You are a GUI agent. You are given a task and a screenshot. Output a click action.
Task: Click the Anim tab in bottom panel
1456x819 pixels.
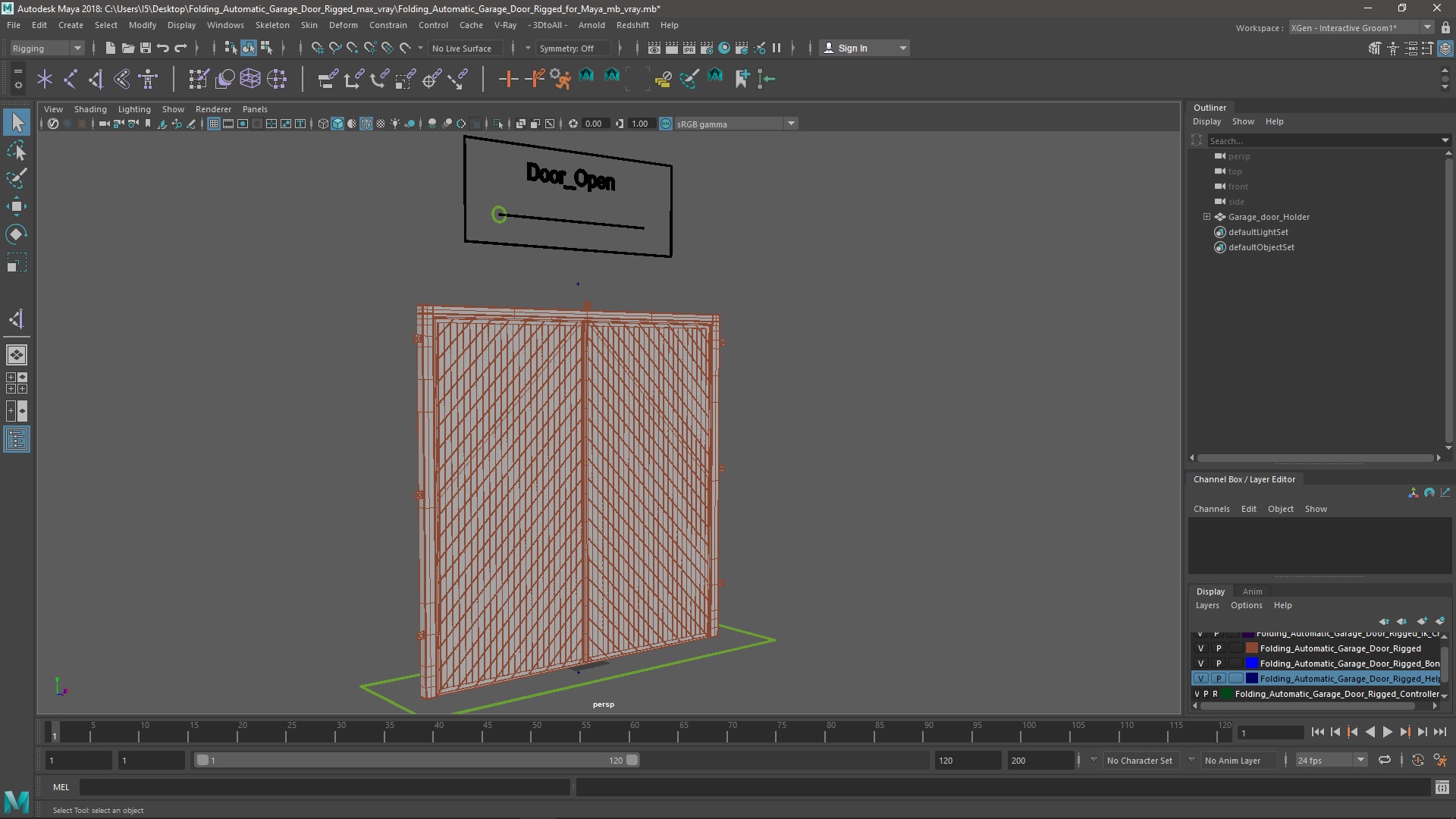(1252, 590)
